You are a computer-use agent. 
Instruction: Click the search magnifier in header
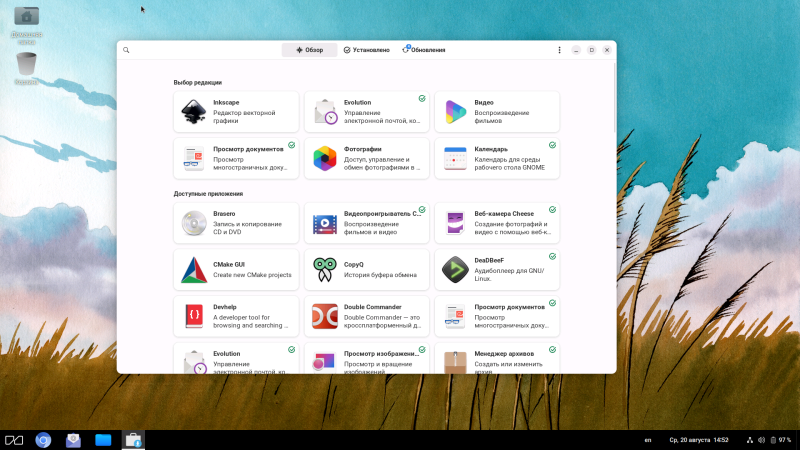click(126, 50)
